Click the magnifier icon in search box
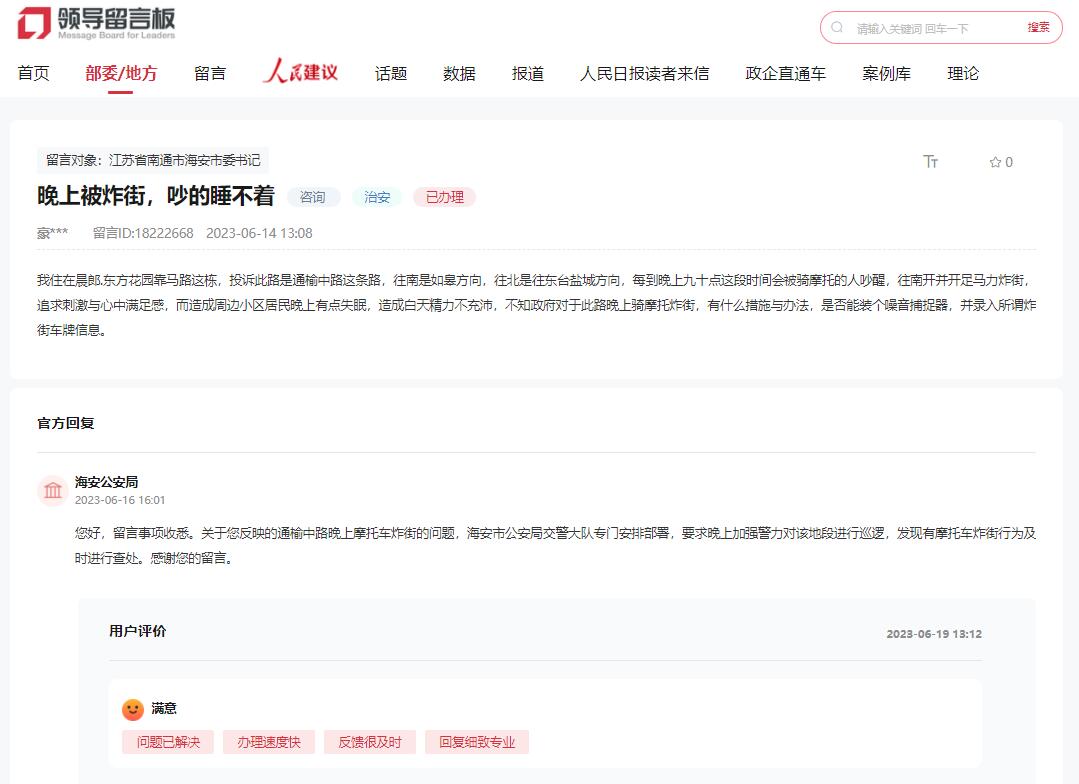Screen dimensions: 1079x784 837,28
